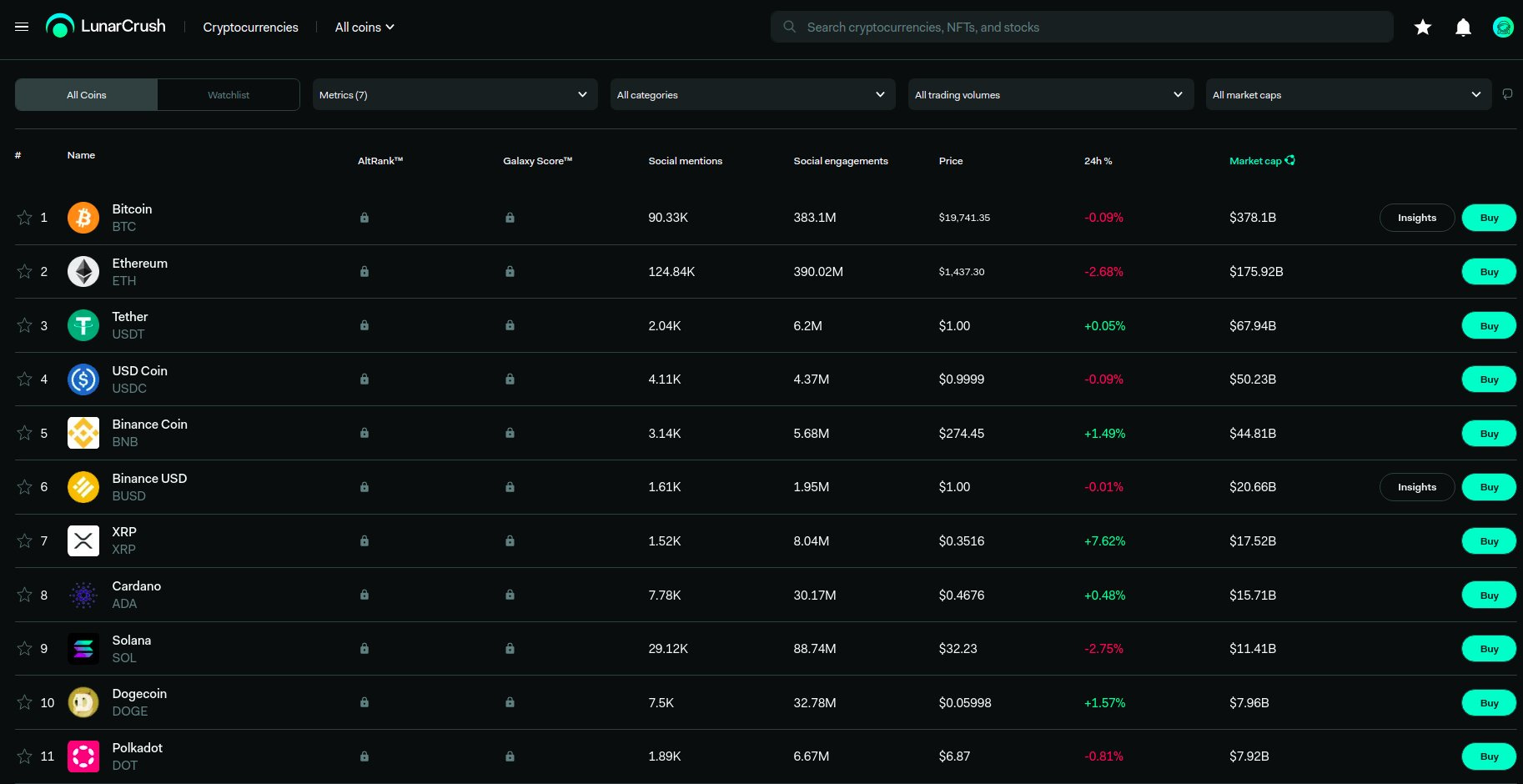Star Bitcoin to watchlist
Viewport: 1523px width, 784px height.
25,218
